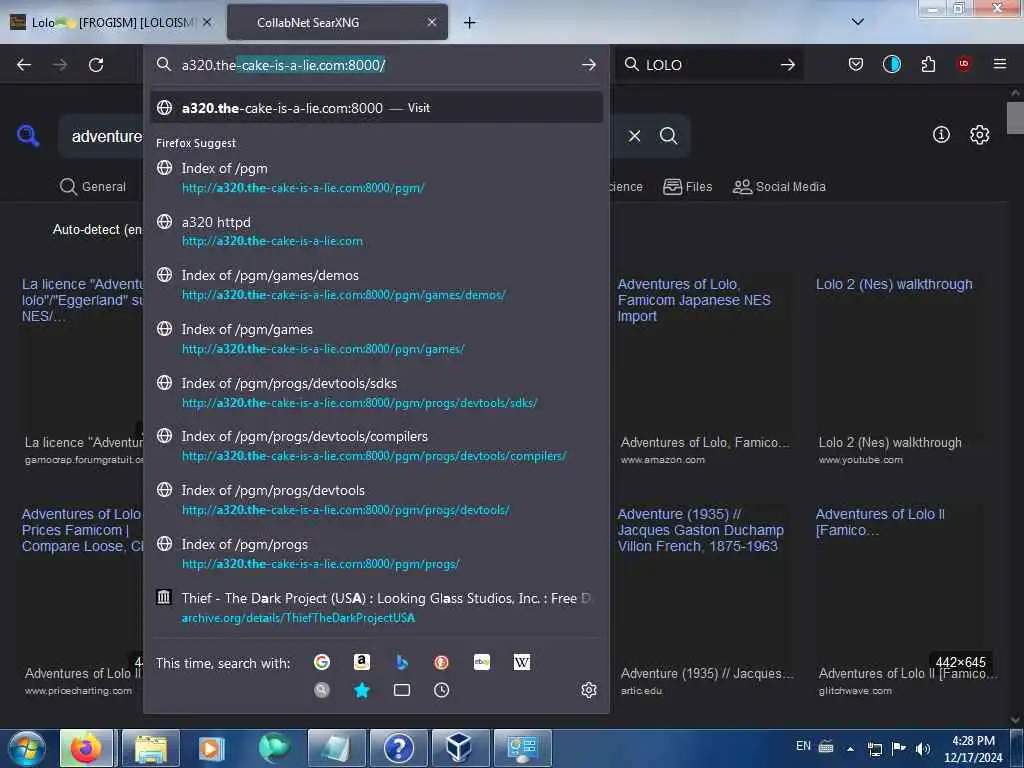Open the half-circle extension in toolbar
Viewport: 1024px width, 768px height.
tap(891, 64)
